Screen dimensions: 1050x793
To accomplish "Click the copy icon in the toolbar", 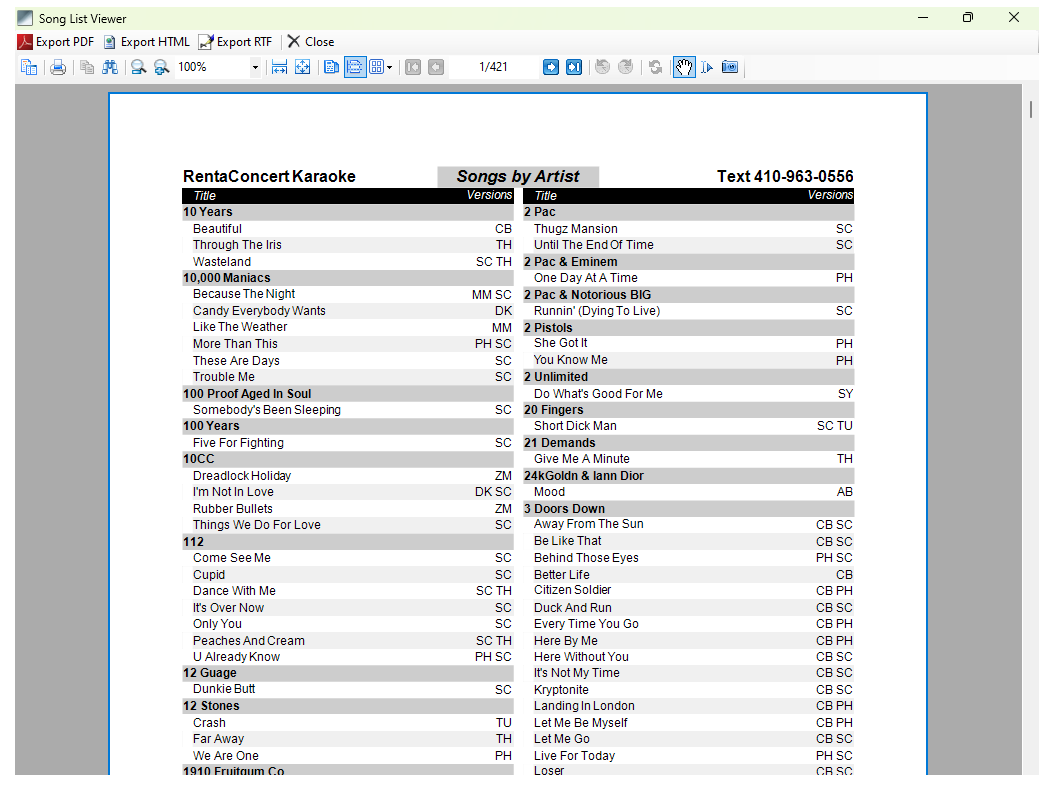I will click(x=87, y=67).
